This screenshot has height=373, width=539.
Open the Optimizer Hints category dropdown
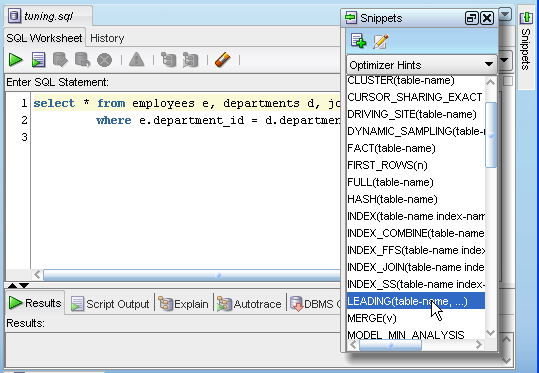[x=422, y=65]
